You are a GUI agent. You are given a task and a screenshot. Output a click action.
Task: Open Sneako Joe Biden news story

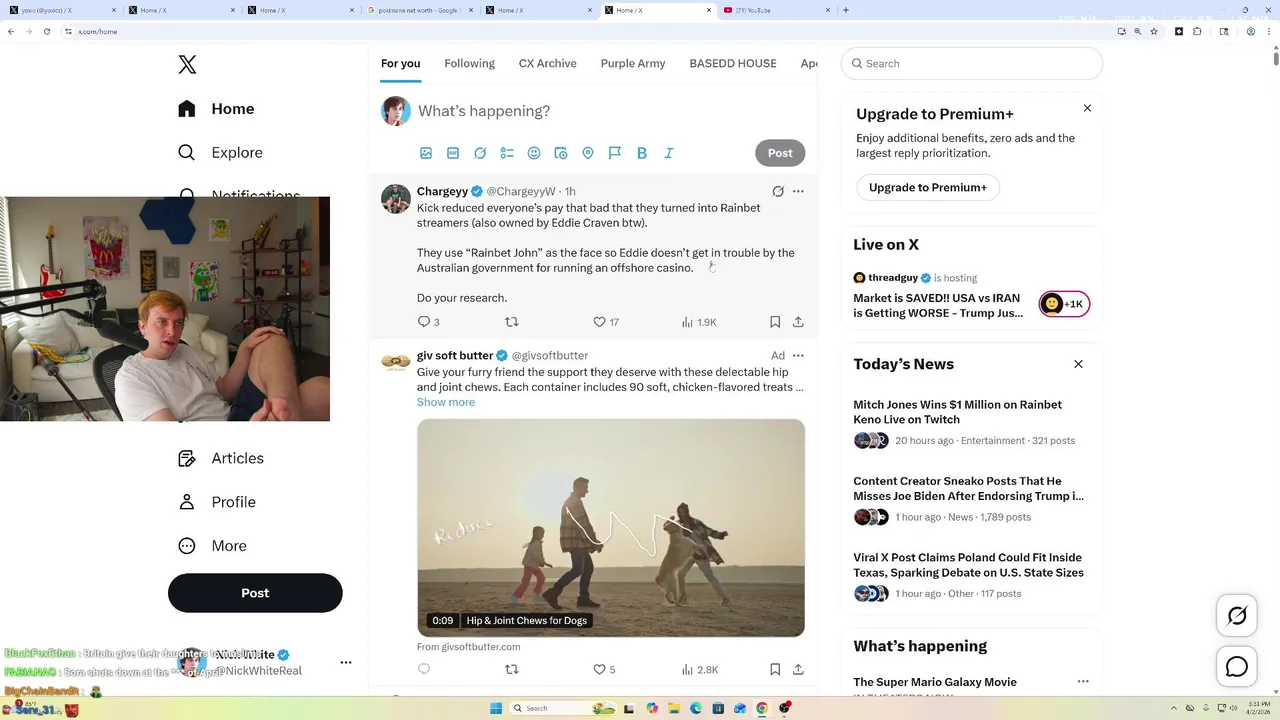point(971,499)
